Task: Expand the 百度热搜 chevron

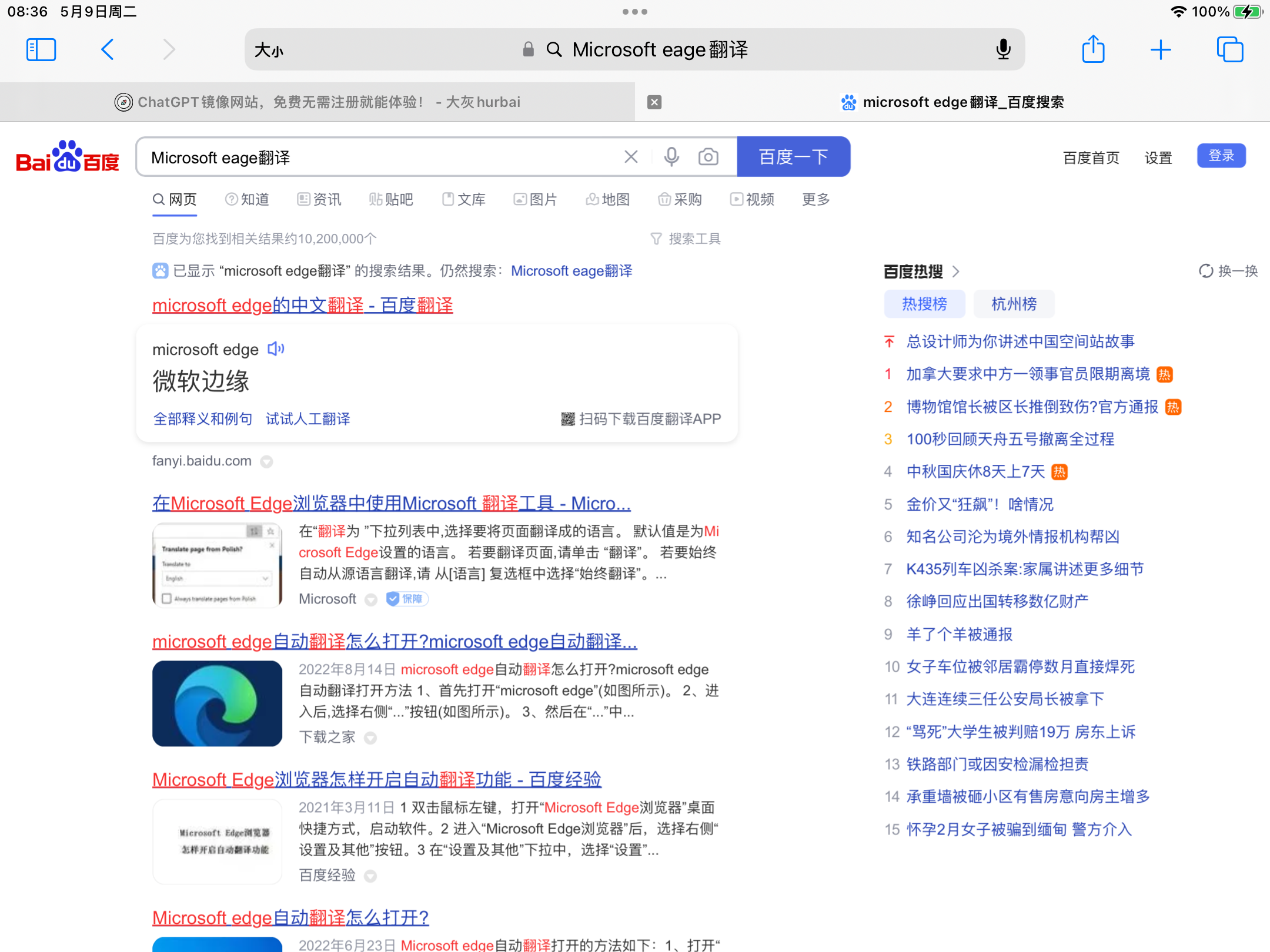Action: (x=955, y=271)
